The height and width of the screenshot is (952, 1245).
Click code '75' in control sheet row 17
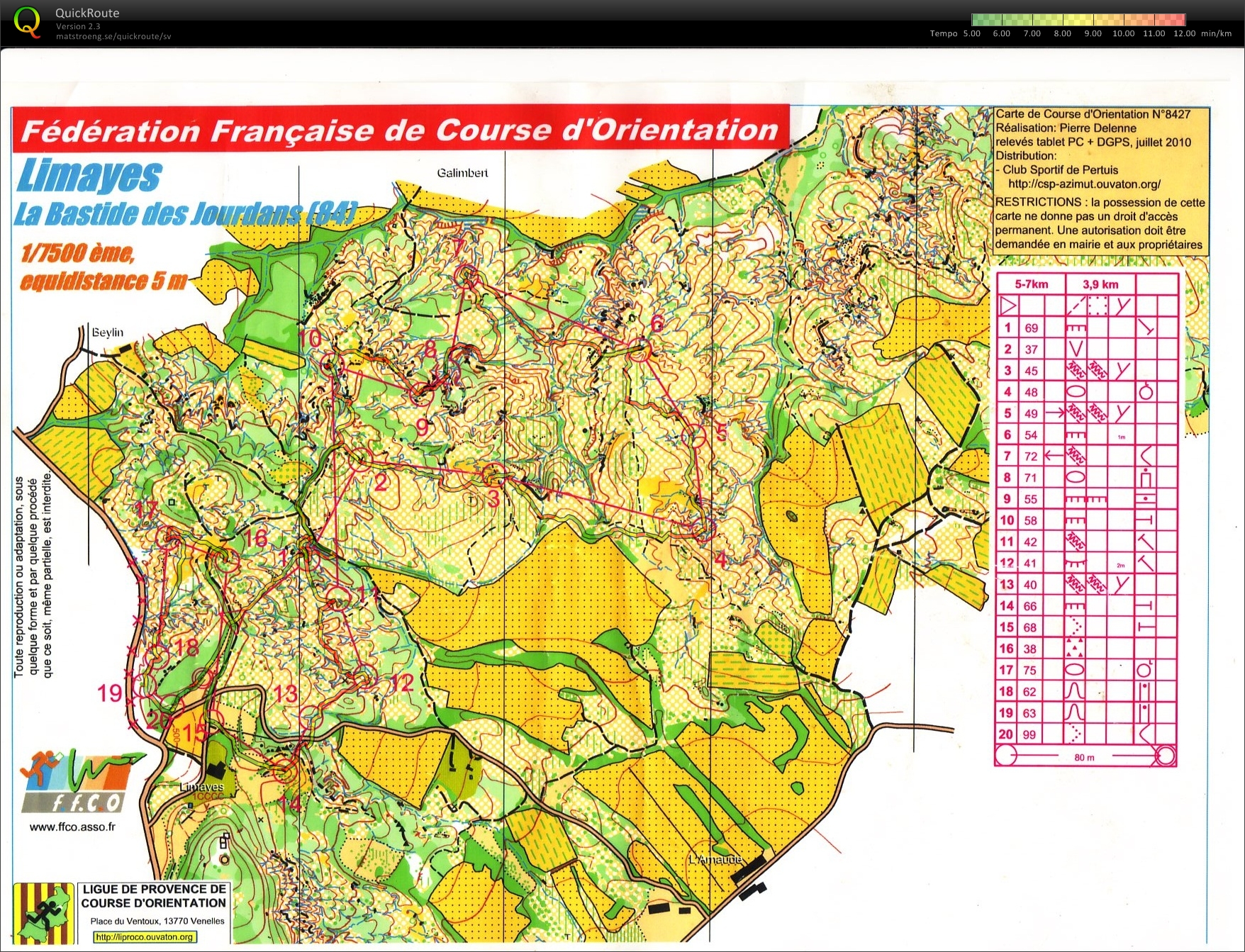point(1031,670)
